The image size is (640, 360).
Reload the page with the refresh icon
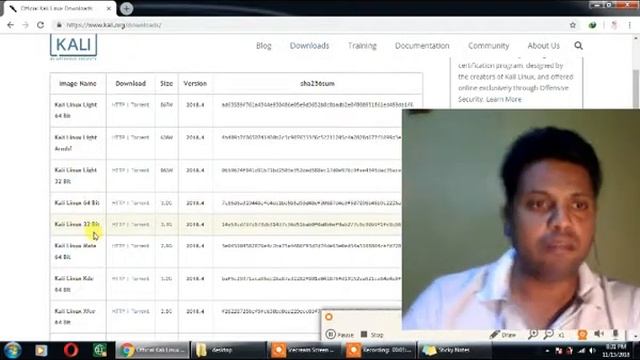coord(40,25)
